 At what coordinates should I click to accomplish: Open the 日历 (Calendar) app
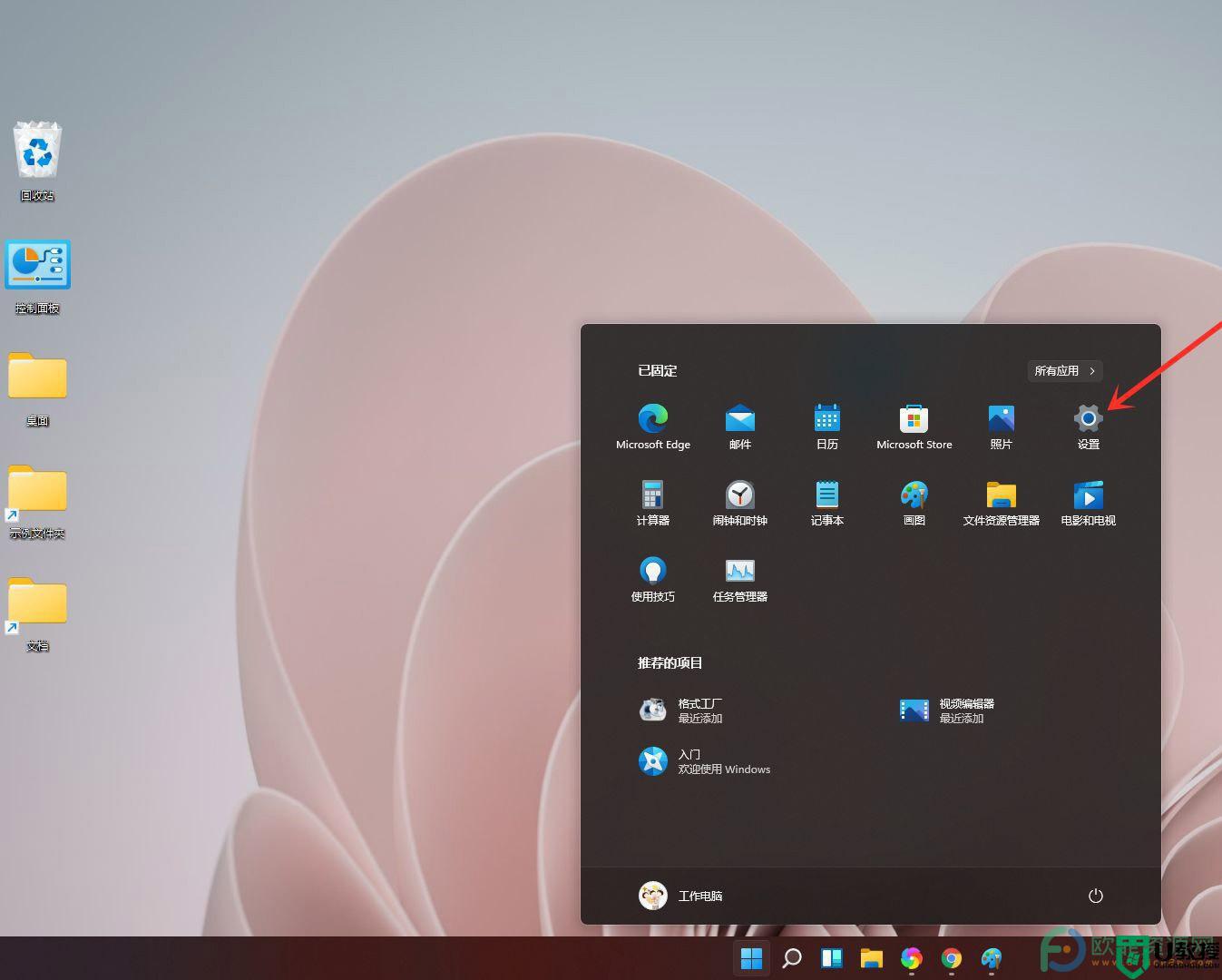(x=826, y=419)
